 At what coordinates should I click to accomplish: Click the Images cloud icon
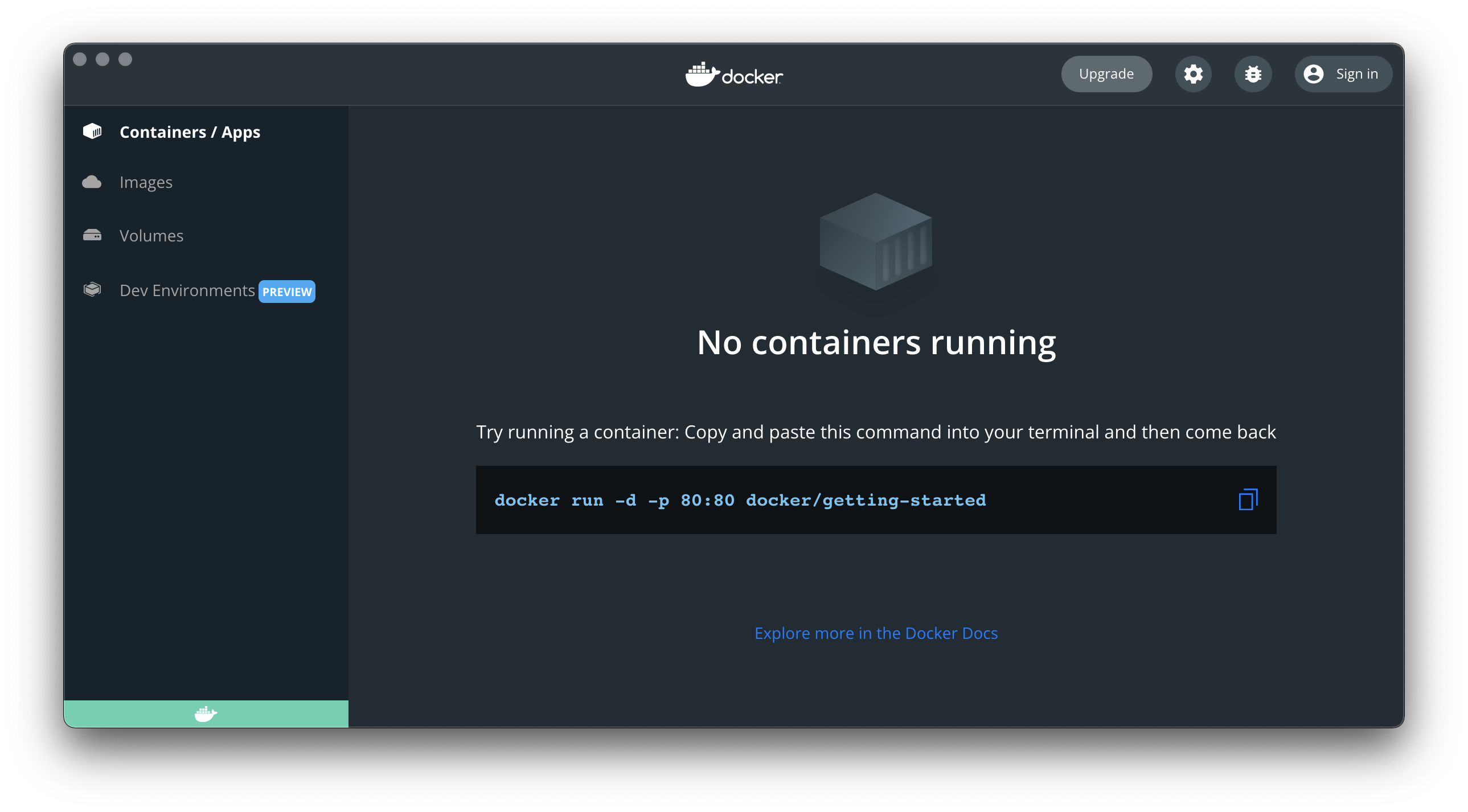[x=92, y=182]
